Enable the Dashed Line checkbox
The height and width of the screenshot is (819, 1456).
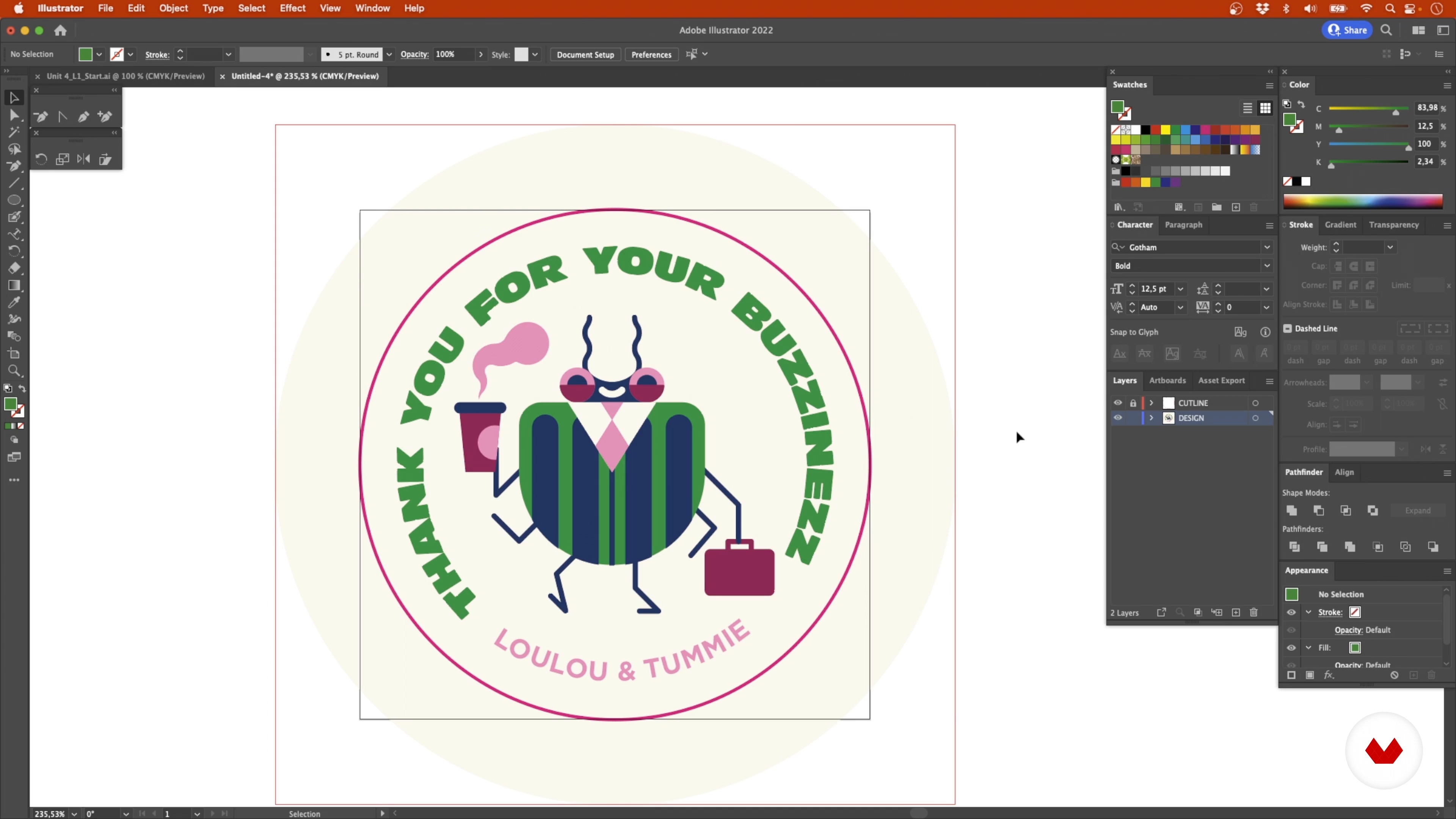point(1288,328)
